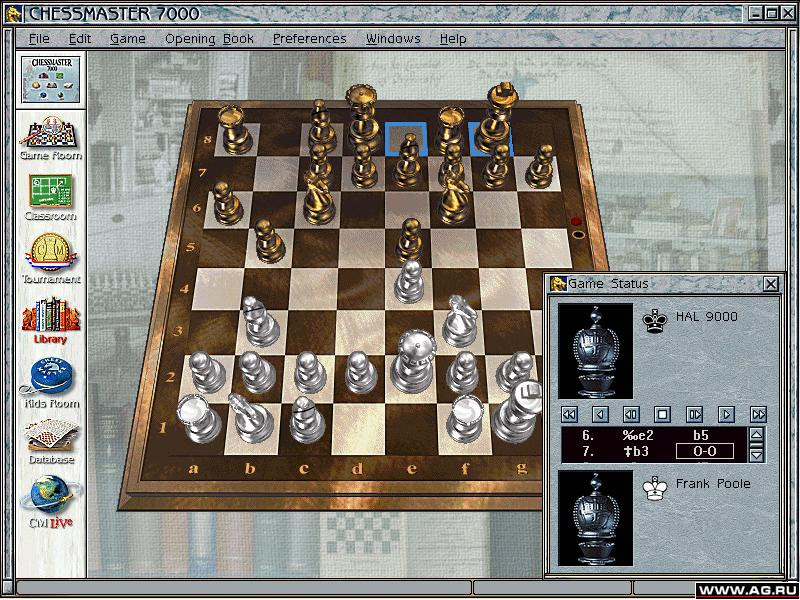Select the white rook on a1
The height and width of the screenshot is (600, 800).
(x=199, y=418)
